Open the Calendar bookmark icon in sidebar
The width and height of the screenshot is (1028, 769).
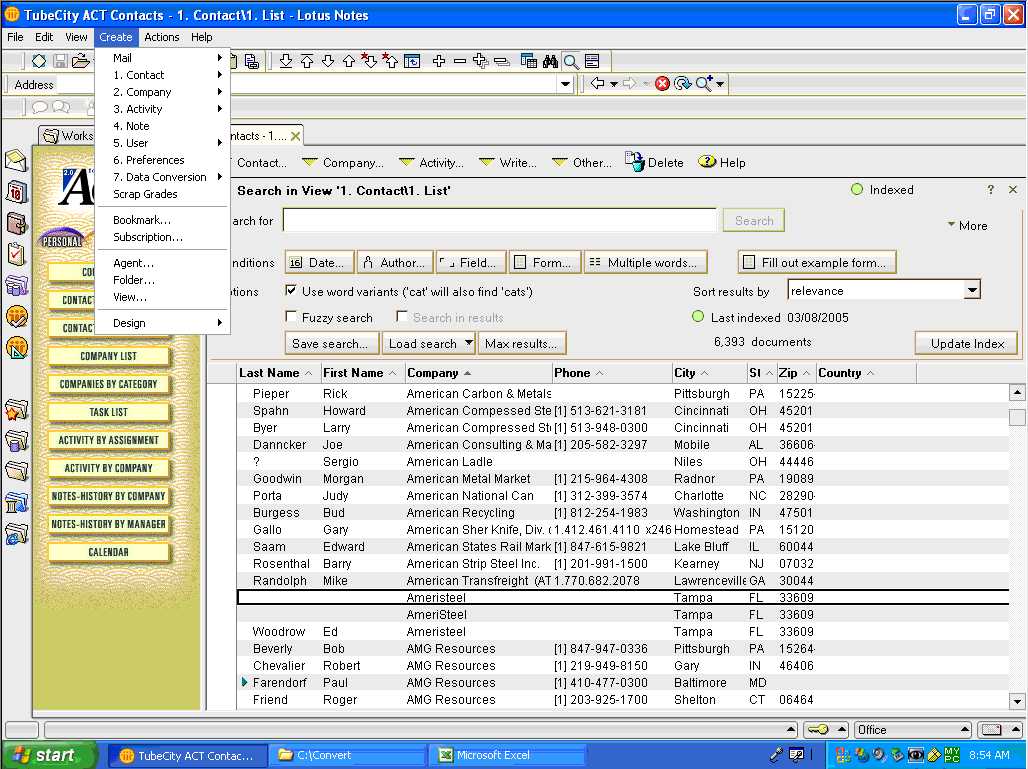click(16, 192)
